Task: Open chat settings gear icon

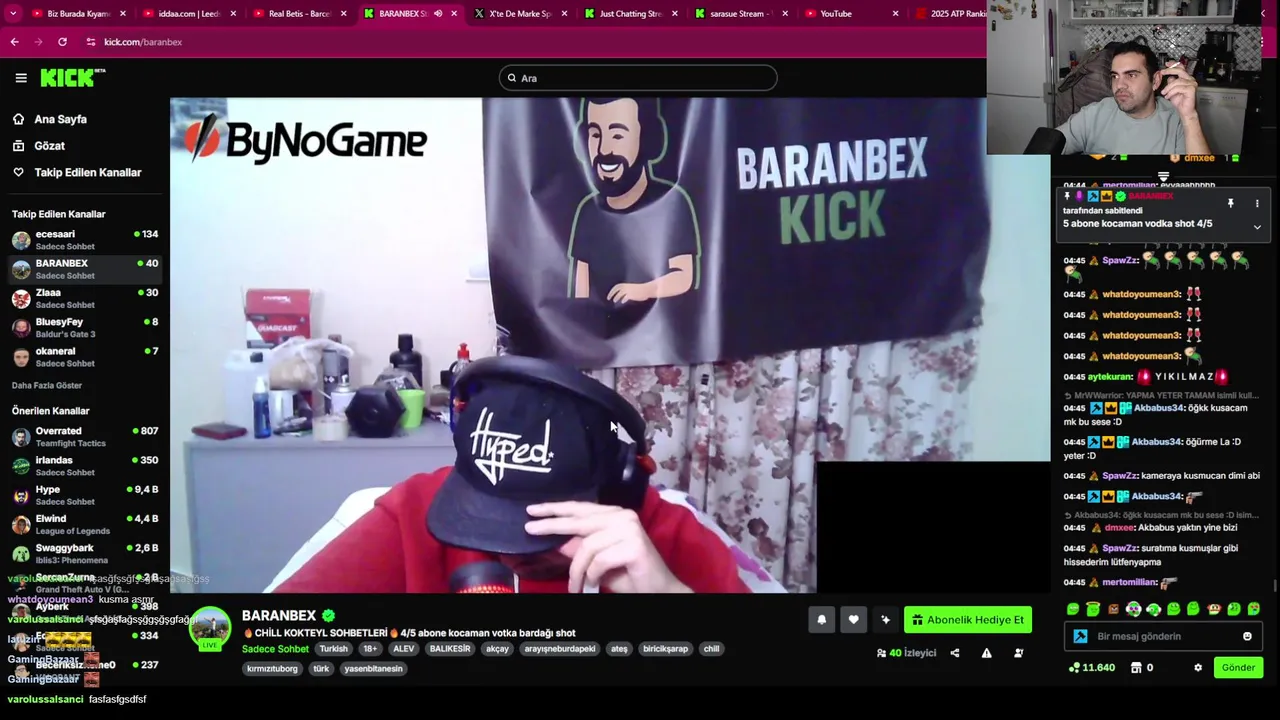Action: 1198,668
